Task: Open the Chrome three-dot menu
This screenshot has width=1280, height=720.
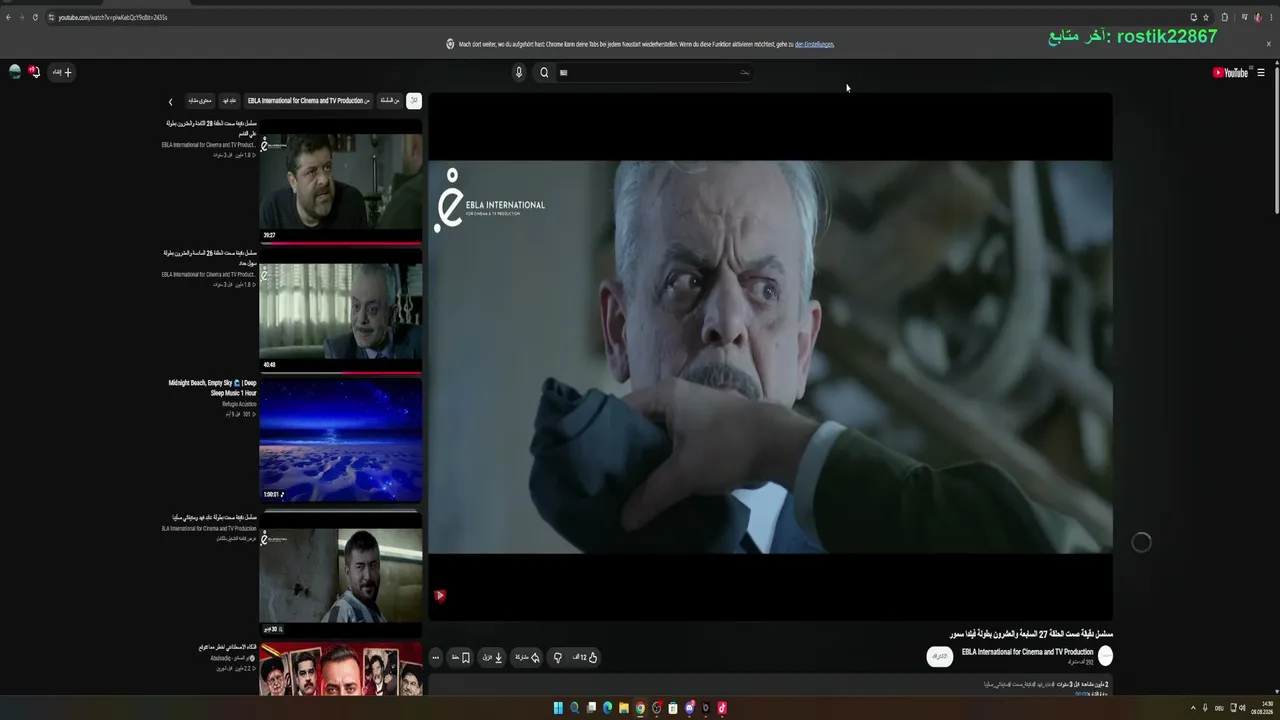Action: [x=1271, y=17]
